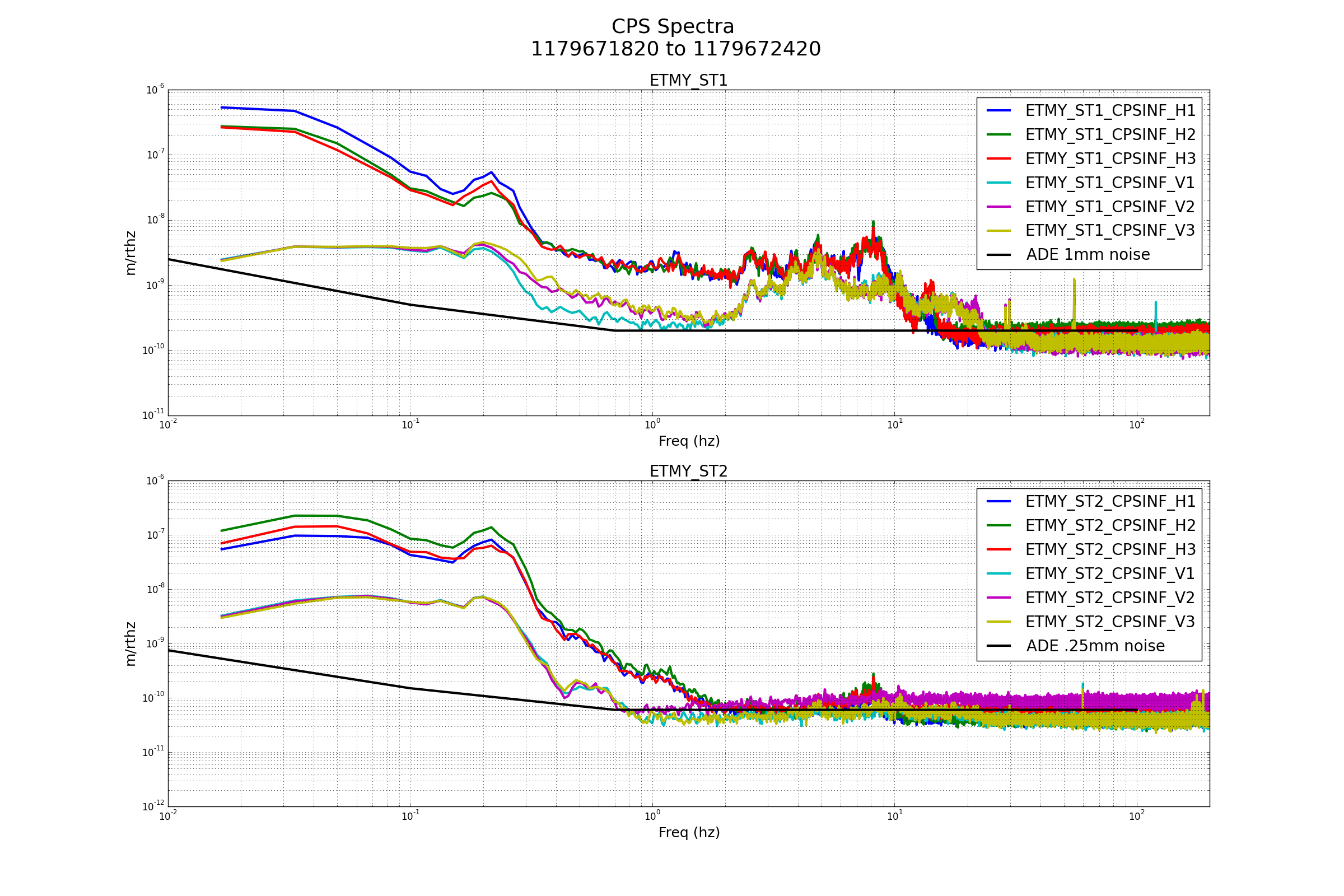Click ETMY_ST2_CPSINF_H2 green legend line
The width and height of the screenshot is (1344, 896).
999,526
